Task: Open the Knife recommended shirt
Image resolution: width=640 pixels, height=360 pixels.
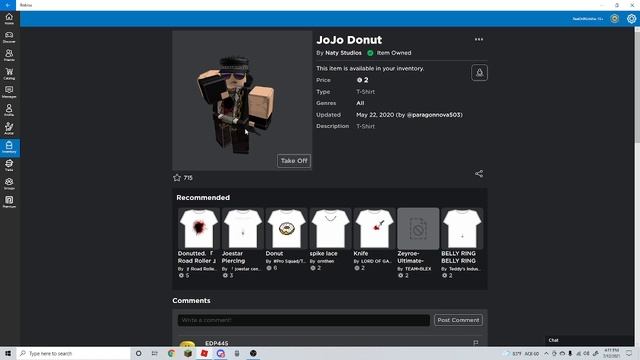Action: coord(374,240)
